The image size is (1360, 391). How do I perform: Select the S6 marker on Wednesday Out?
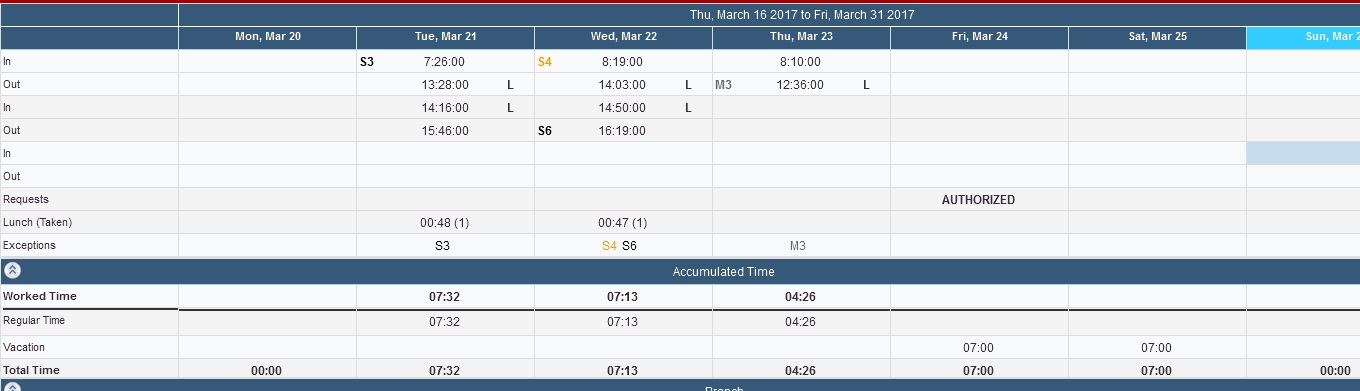click(545, 131)
